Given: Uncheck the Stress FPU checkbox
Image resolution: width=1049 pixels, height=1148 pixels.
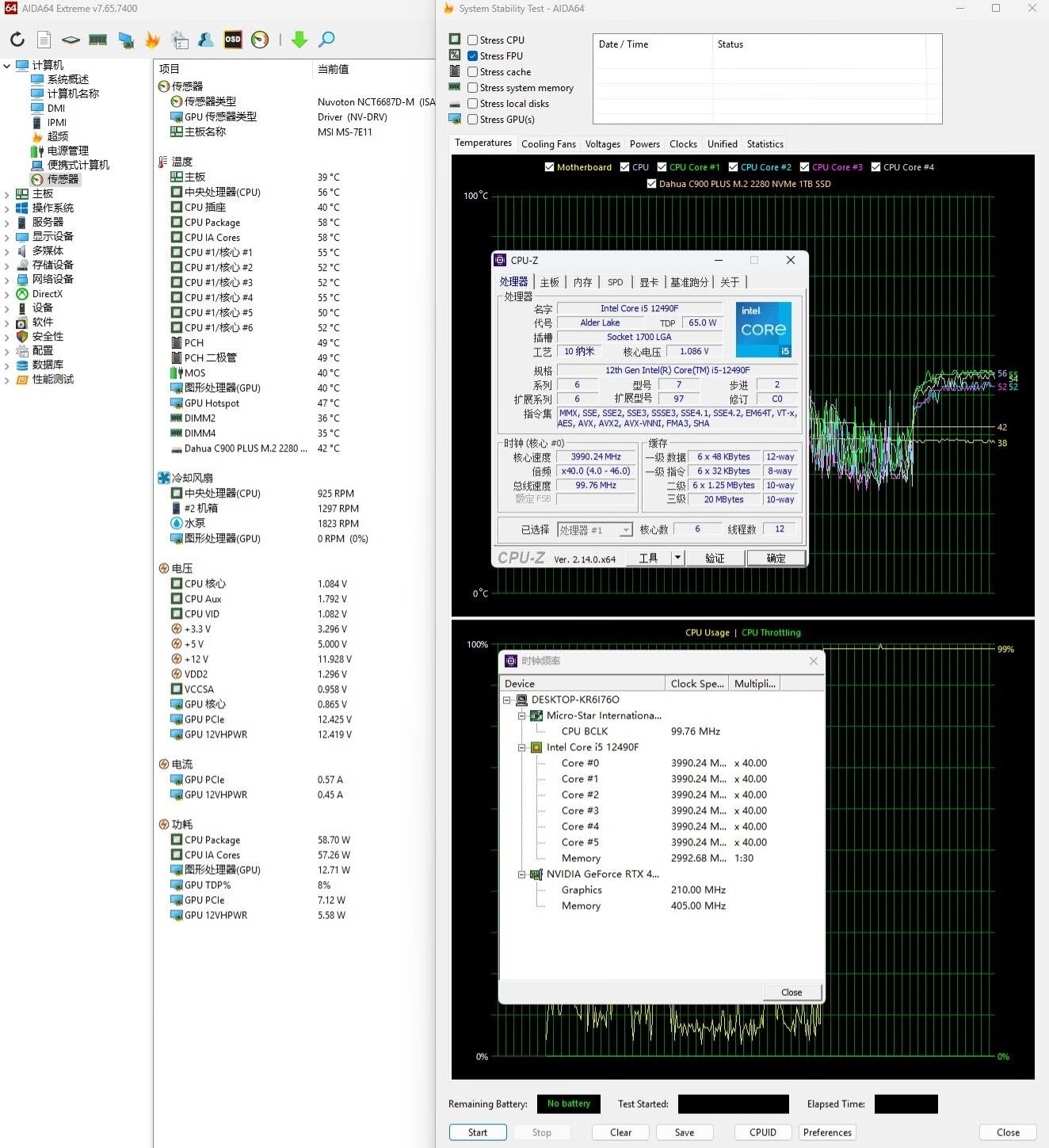Looking at the screenshot, I should pyautogui.click(x=472, y=56).
